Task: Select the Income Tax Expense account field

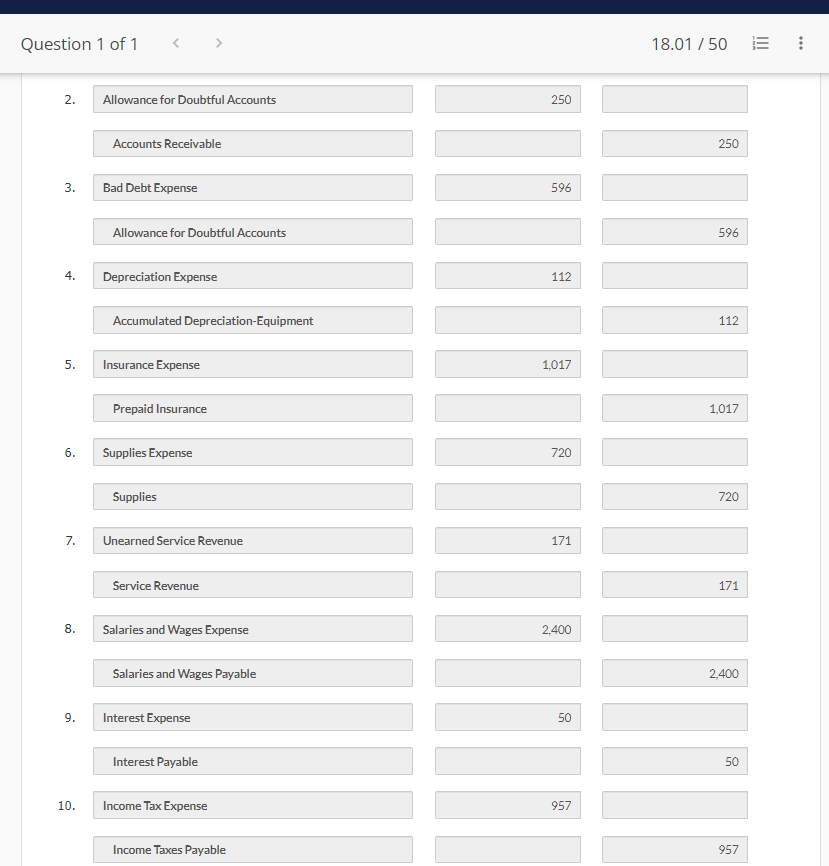Action: click(x=252, y=805)
